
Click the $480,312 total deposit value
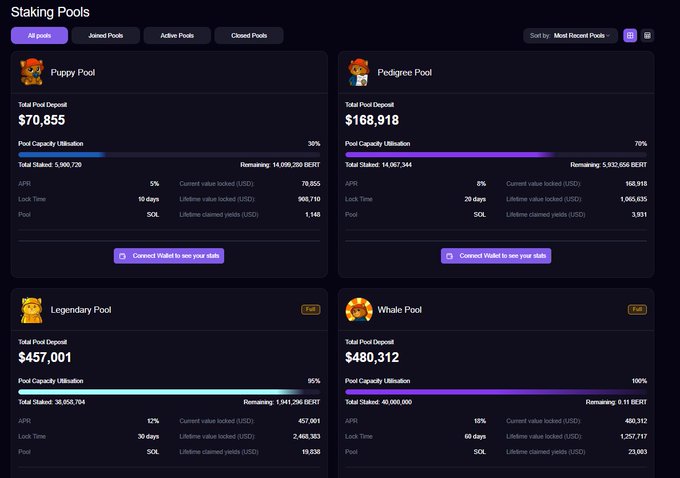(x=372, y=357)
